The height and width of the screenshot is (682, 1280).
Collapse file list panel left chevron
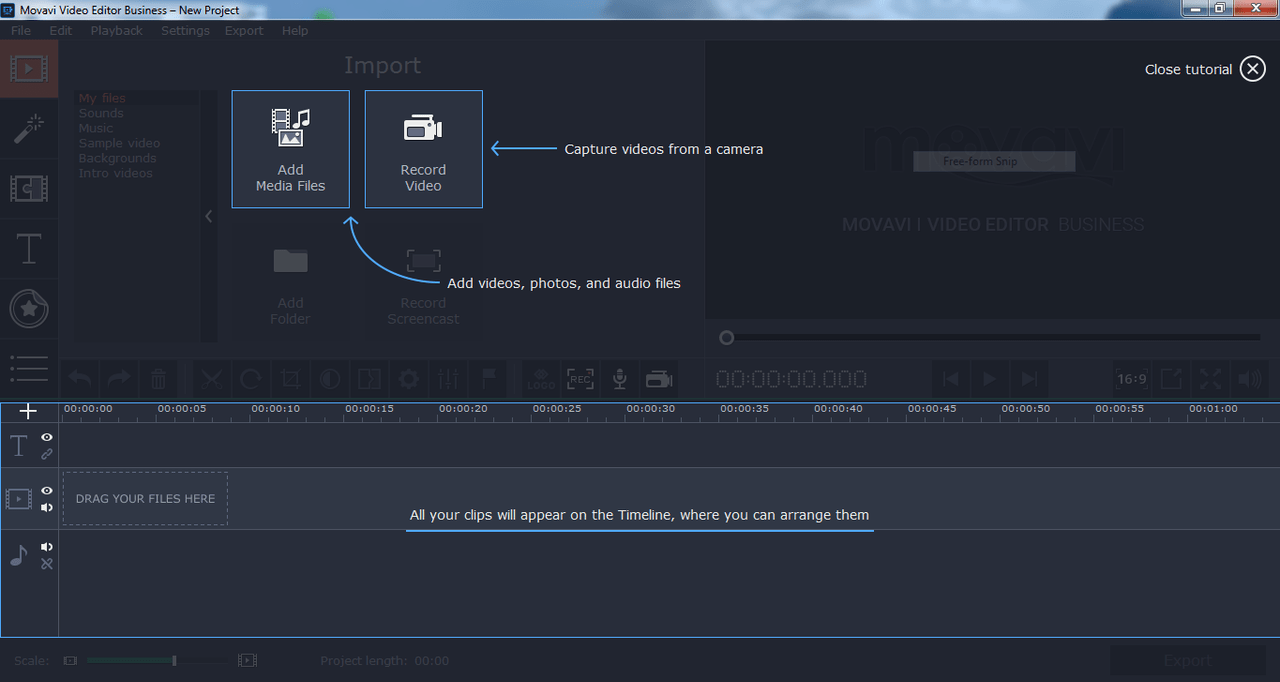208,216
